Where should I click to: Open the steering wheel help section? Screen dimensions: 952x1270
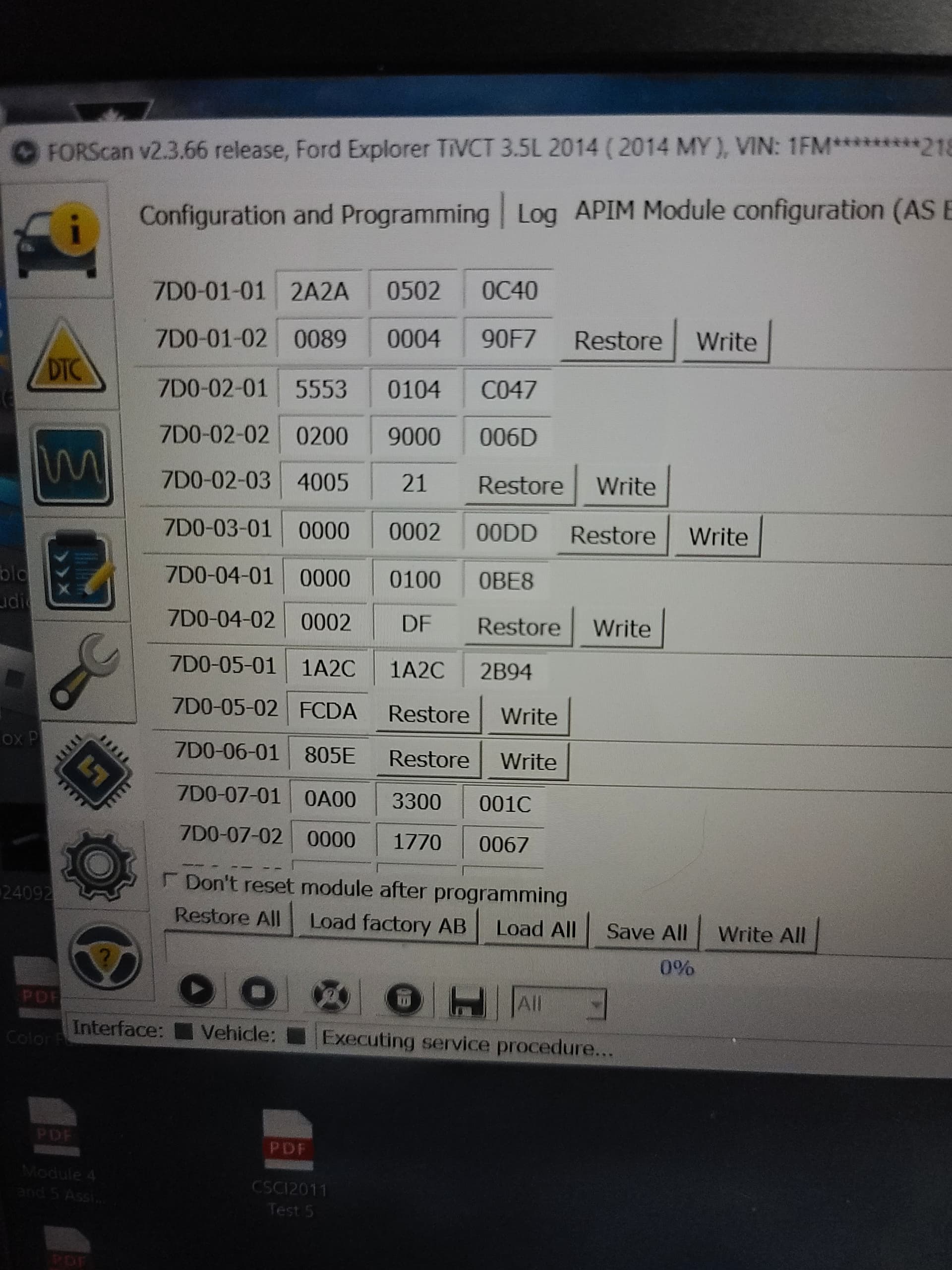pyautogui.click(x=105, y=957)
